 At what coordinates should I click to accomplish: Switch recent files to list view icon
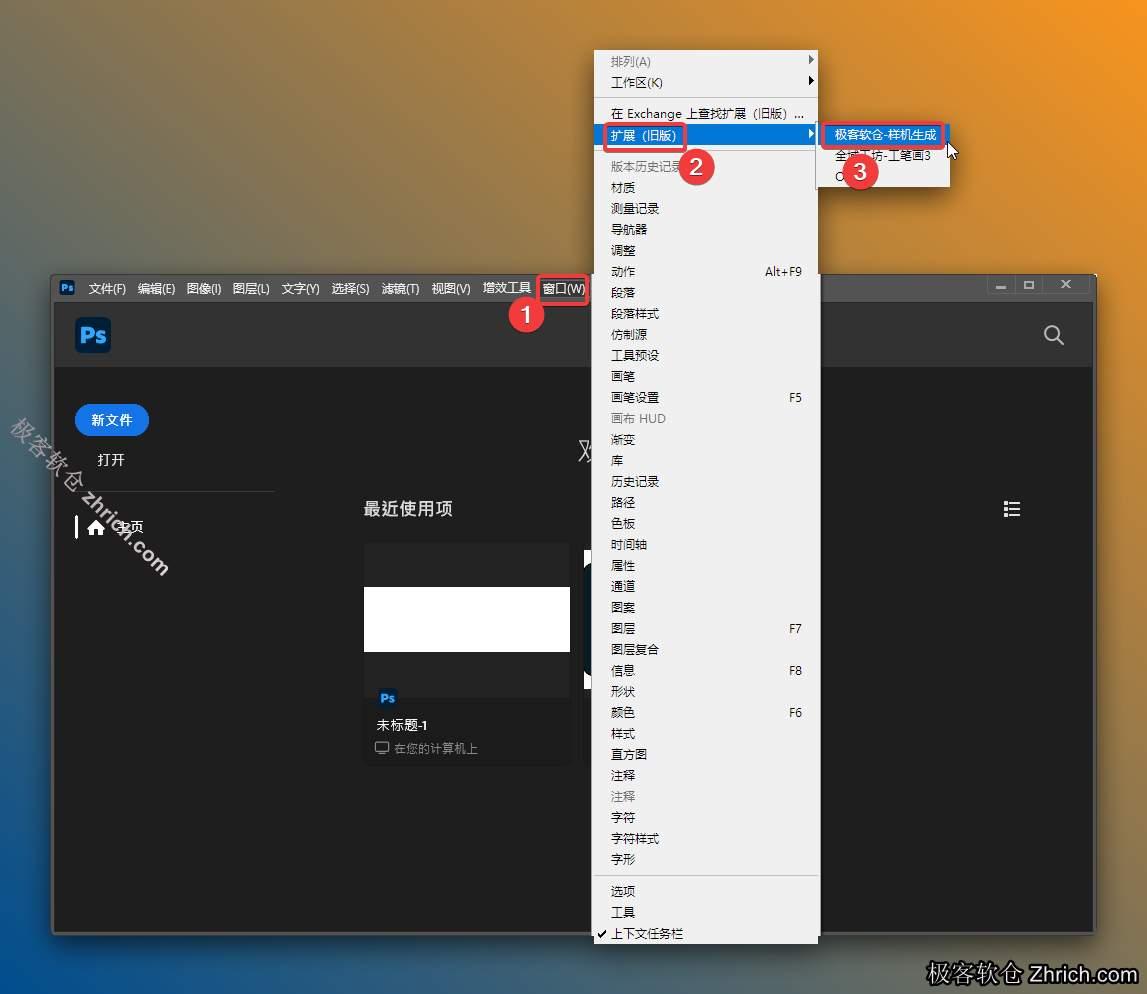[1012, 509]
